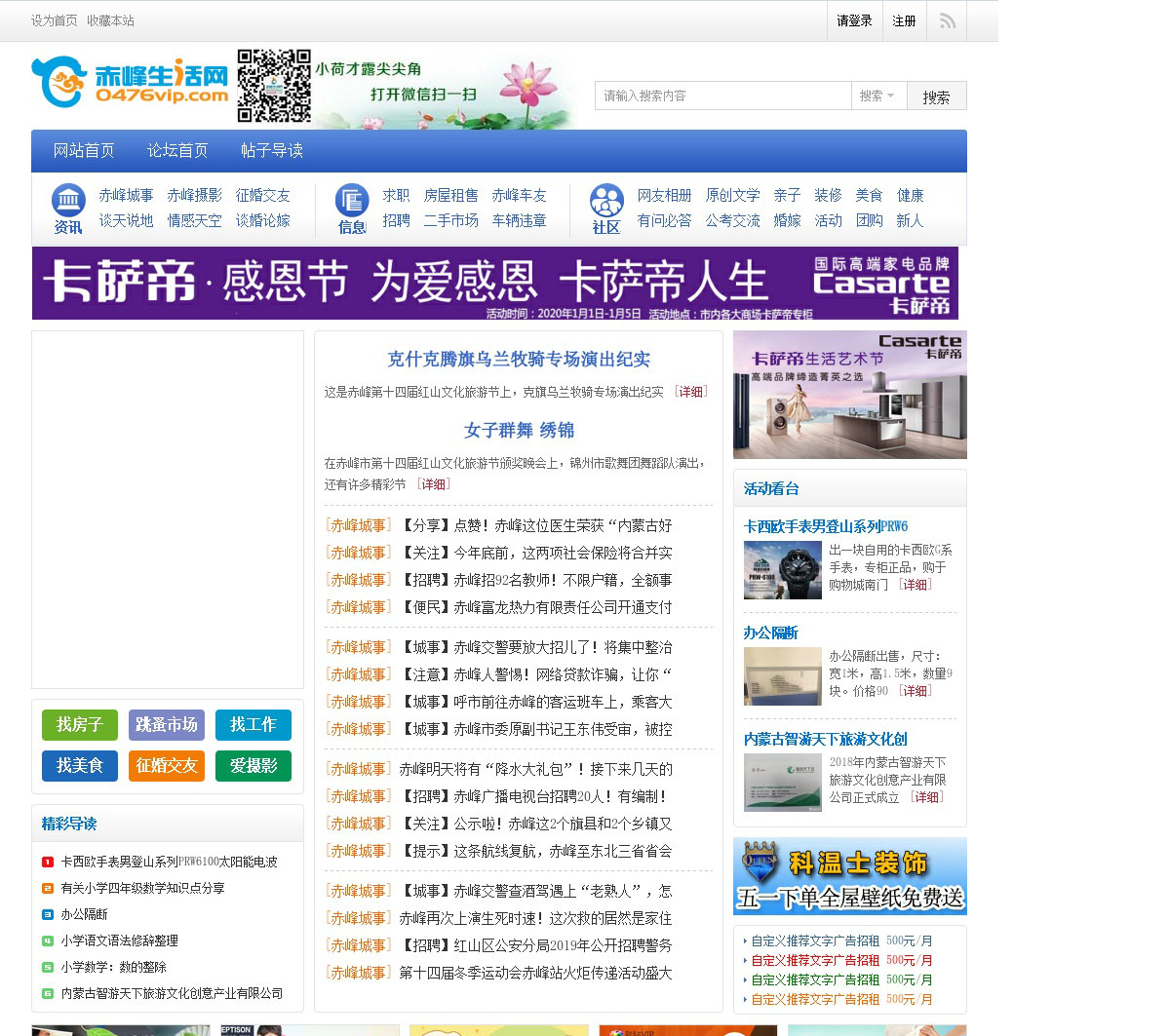Open the 搜索 type dropdown
This screenshot has height=1036, width=1170.
[x=878, y=96]
